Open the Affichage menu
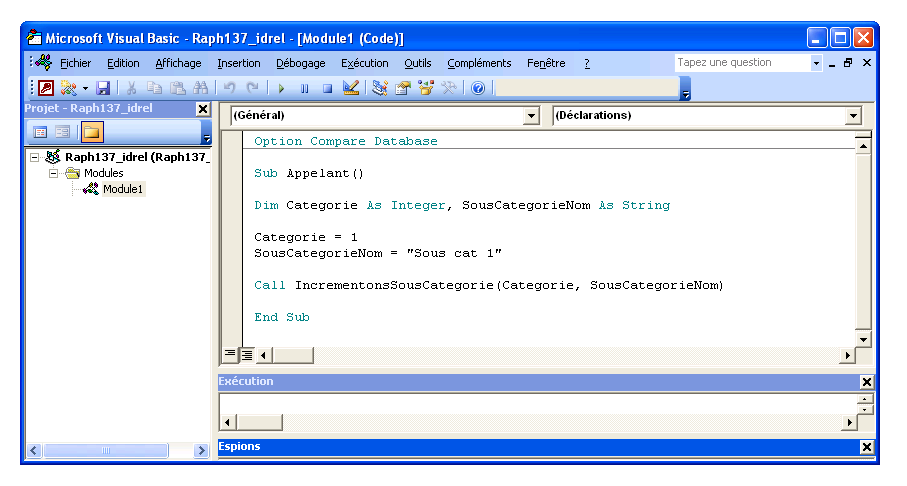907x486 pixels. (x=178, y=63)
